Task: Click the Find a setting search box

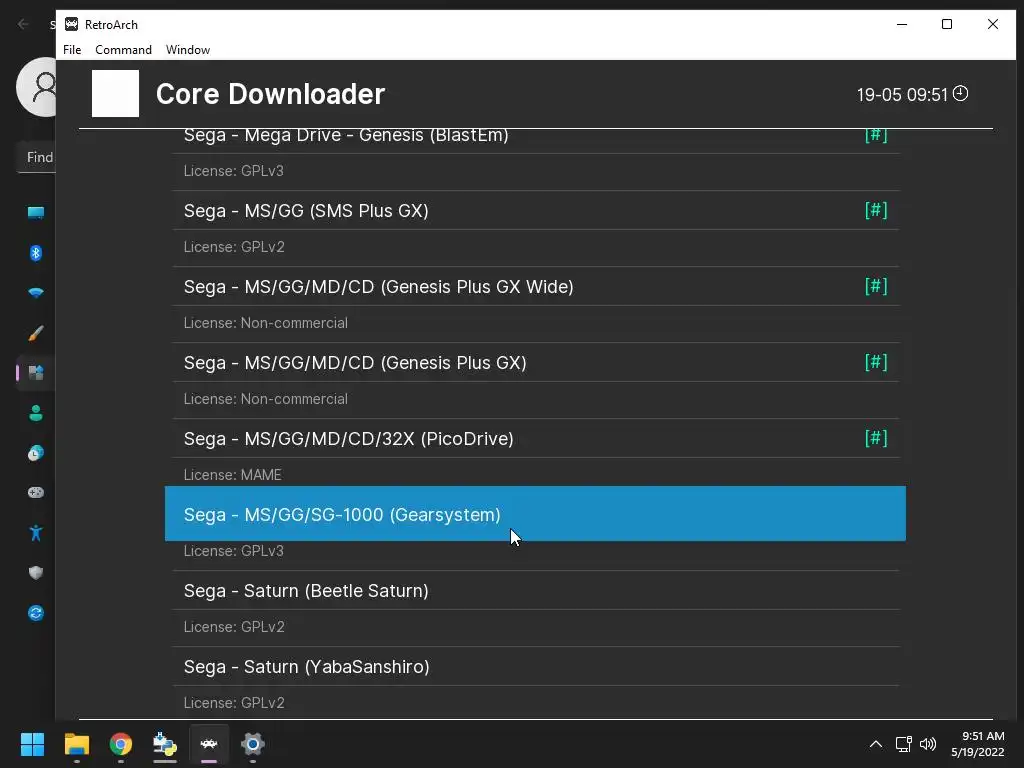Action: [37, 157]
